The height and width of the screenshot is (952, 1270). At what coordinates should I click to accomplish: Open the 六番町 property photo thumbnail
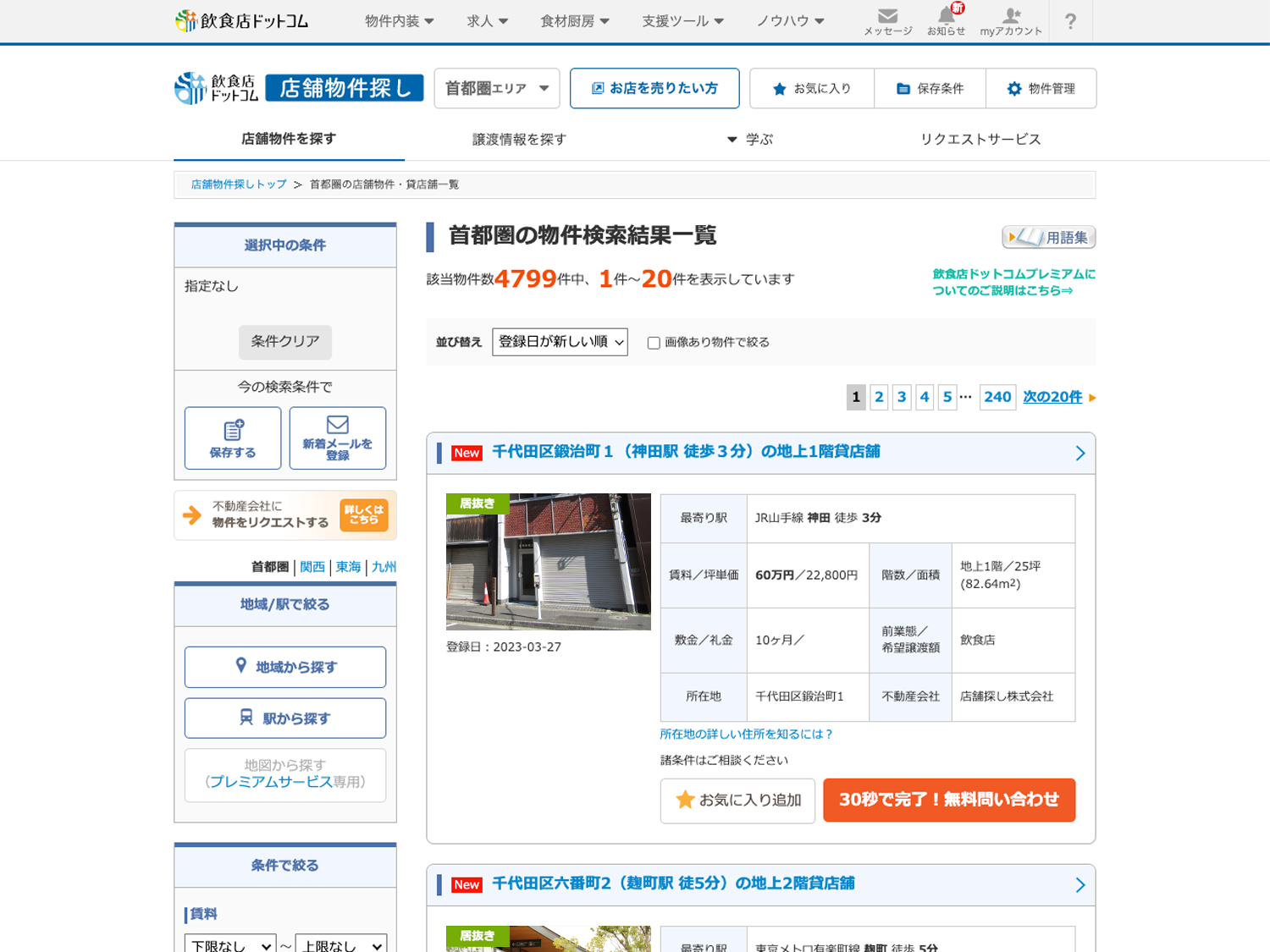pos(549,938)
